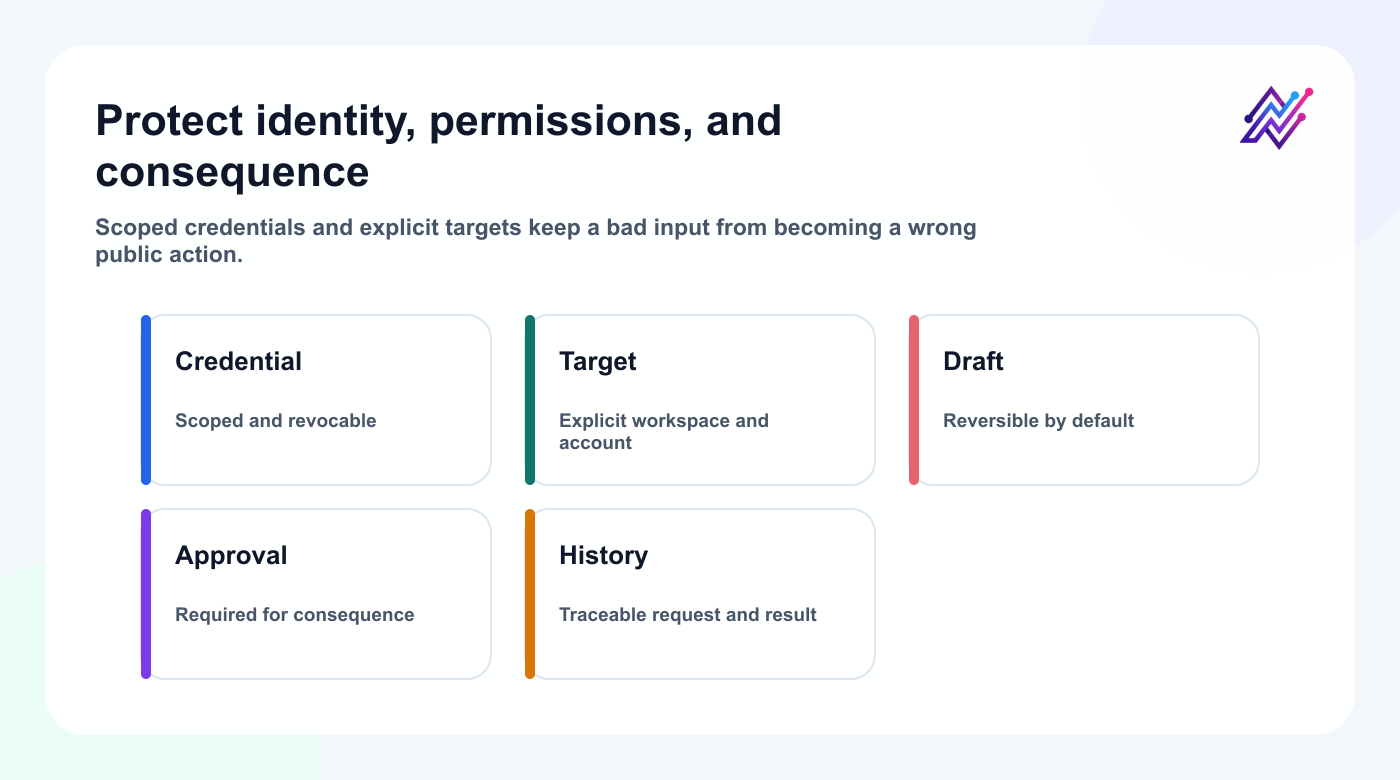The width and height of the screenshot is (1400, 780).
Task: Click "Required for consequence" description
Action: (x=294, y=615)
